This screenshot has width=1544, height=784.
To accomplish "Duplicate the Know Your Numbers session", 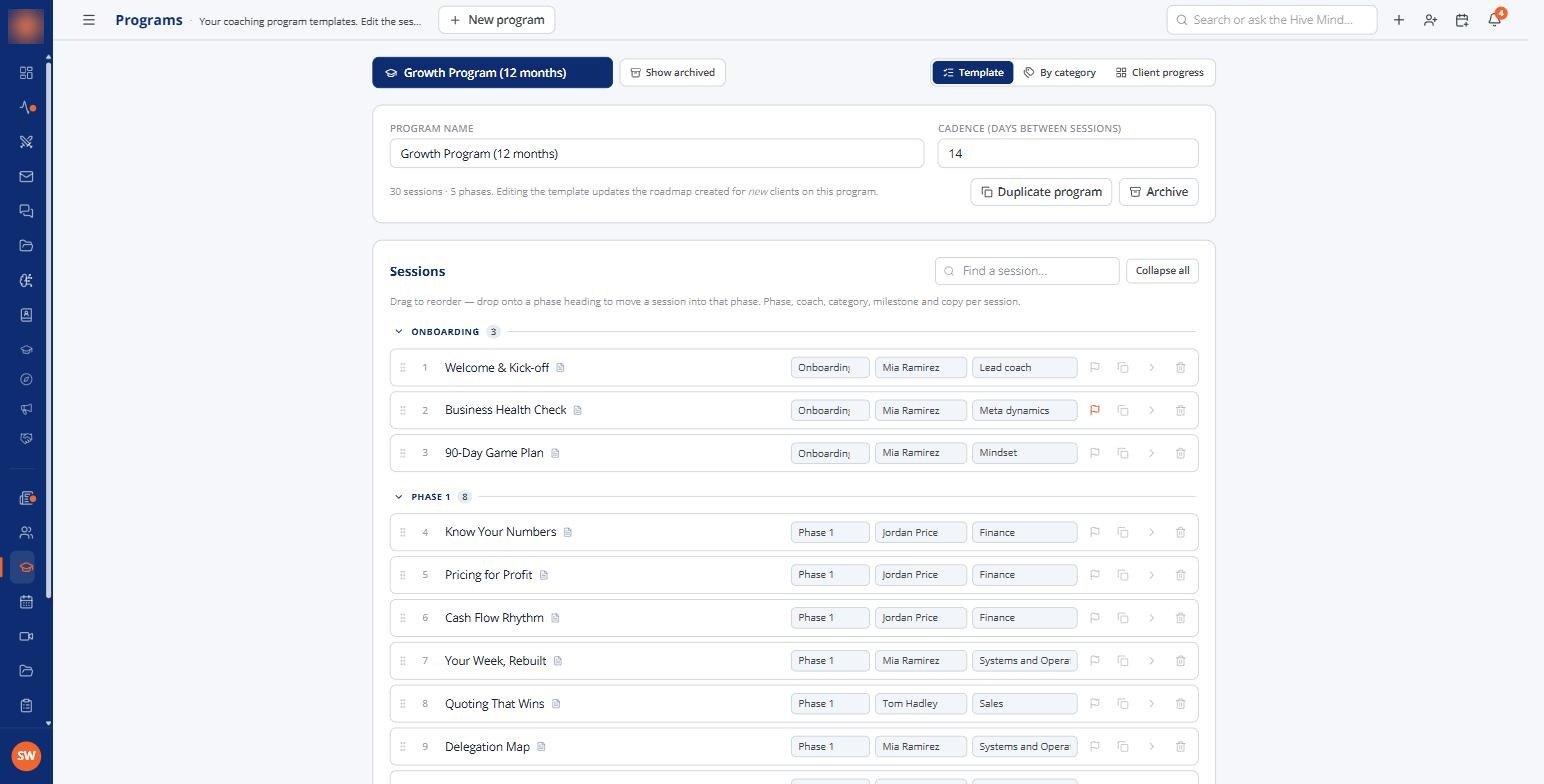I will (x=1123, y=532).
